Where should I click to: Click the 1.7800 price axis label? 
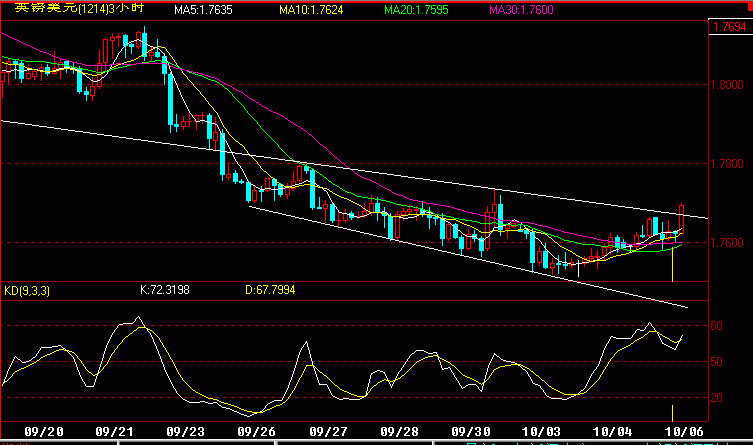(x=727, y=164)
